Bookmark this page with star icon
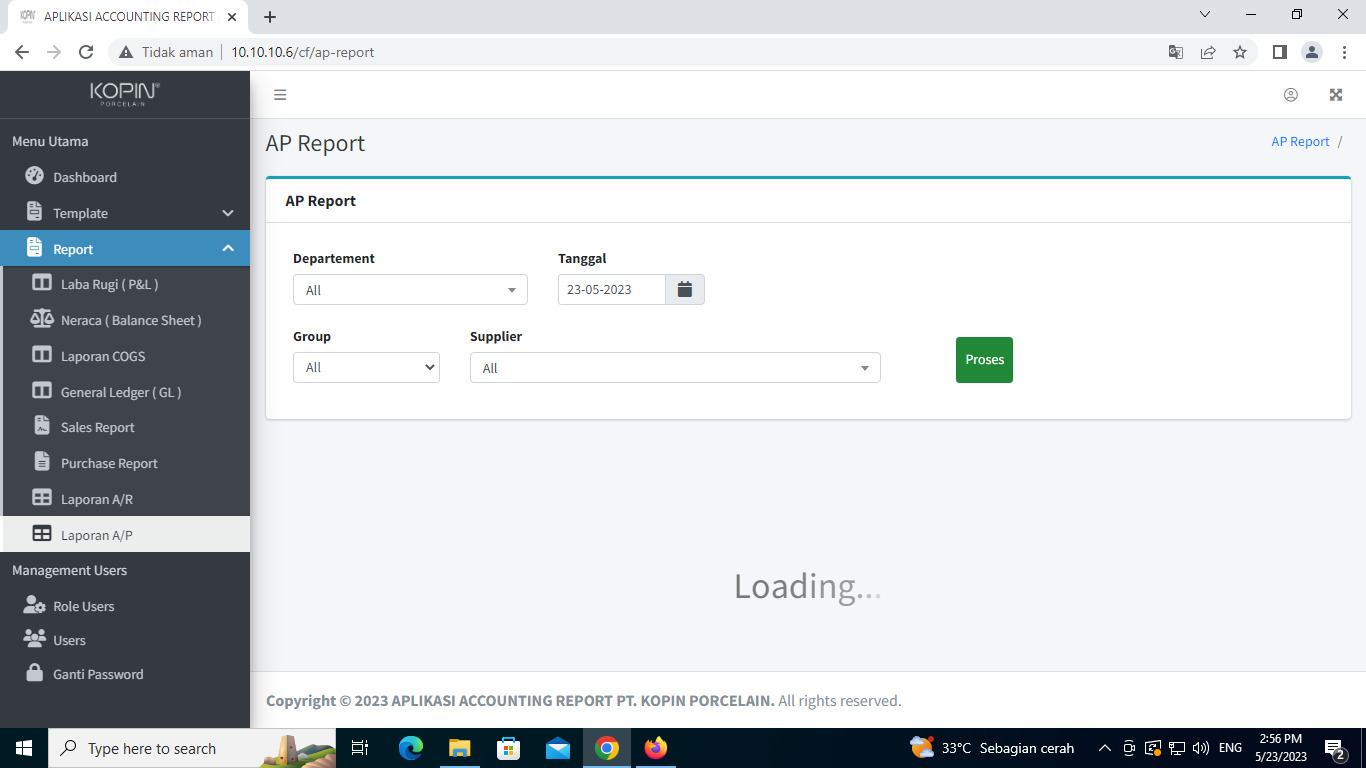The image size is (1366, 768). 1240,52
